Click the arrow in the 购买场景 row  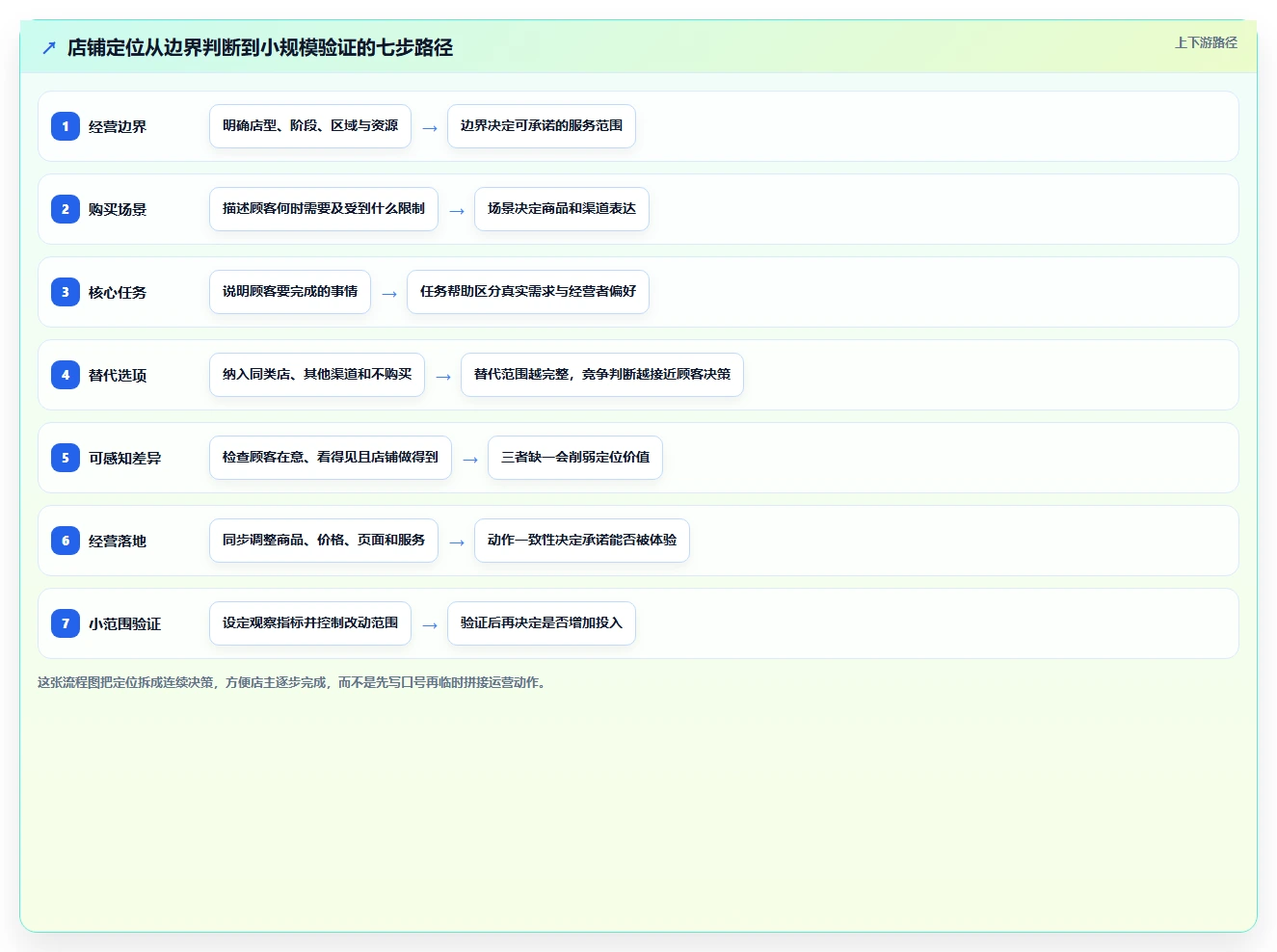click(457, 210)
